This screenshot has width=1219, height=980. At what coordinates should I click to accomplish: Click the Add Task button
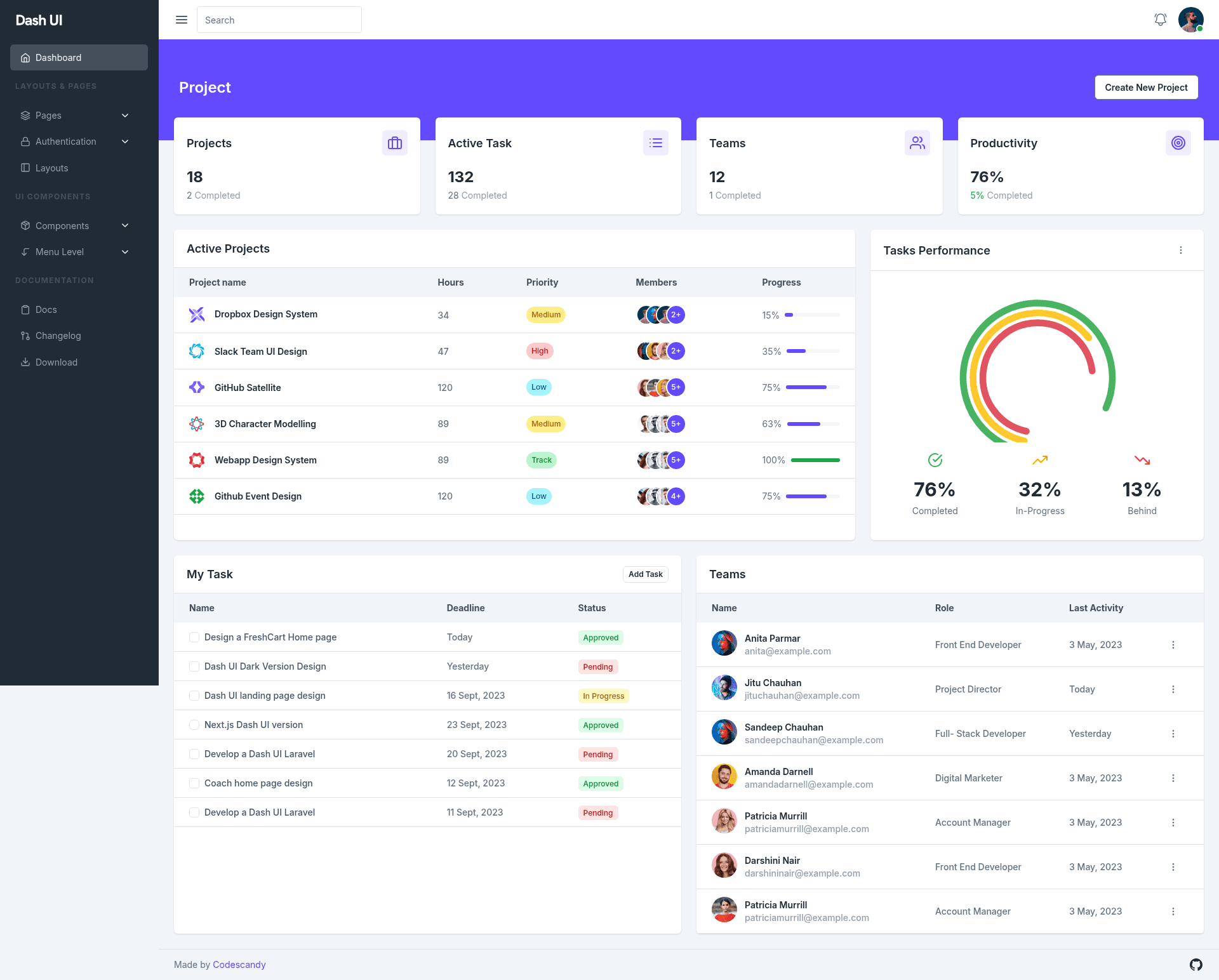point(645,574)
